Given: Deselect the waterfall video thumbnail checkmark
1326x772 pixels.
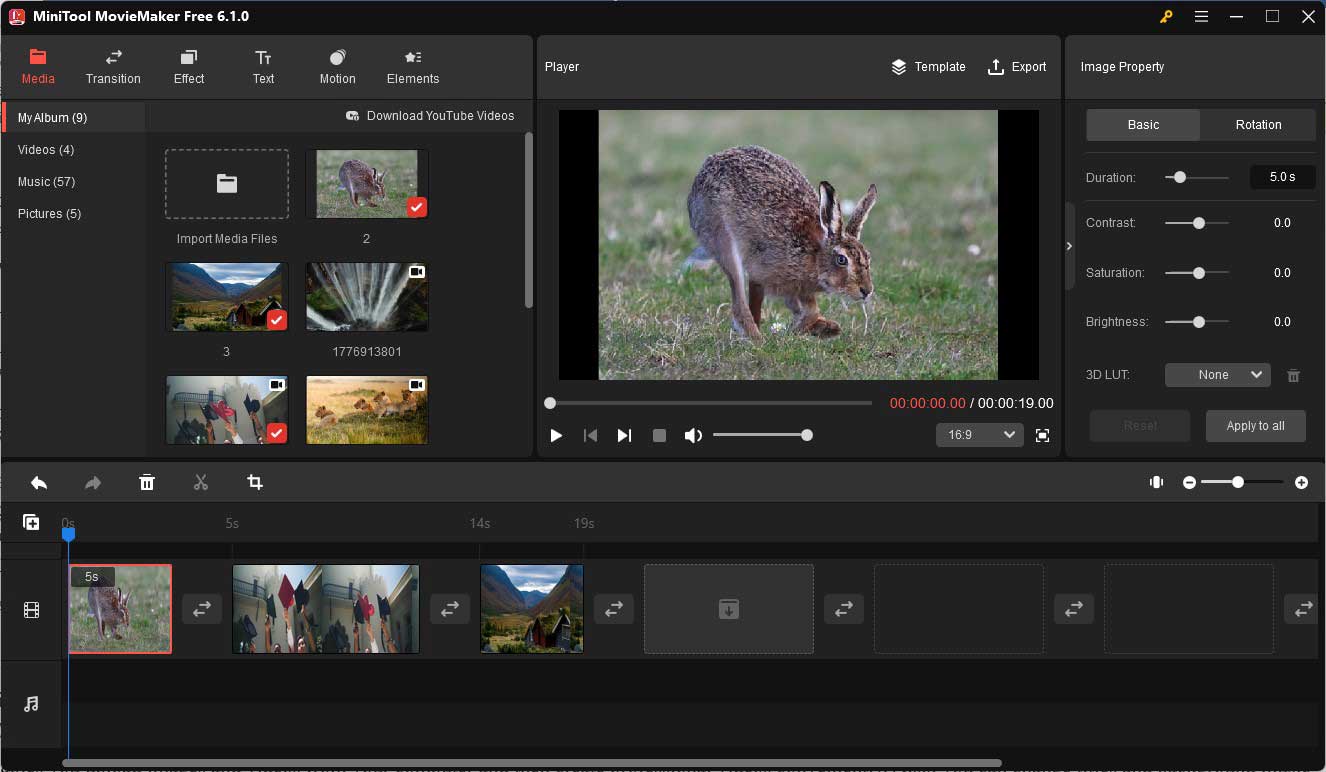Looking at the screenshot, I should pos(417,320).
